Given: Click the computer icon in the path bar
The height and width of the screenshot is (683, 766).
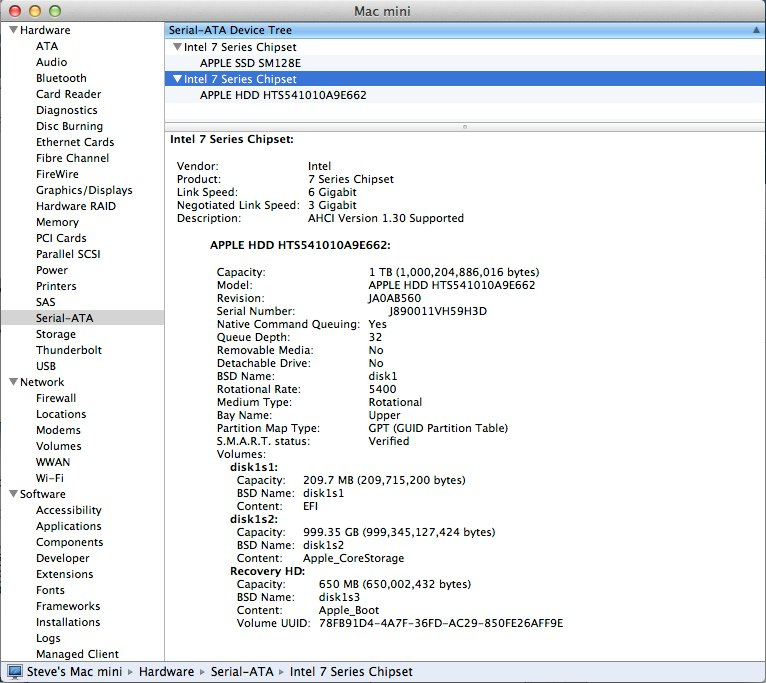Looking at the screenshot, I should [15, 672].
